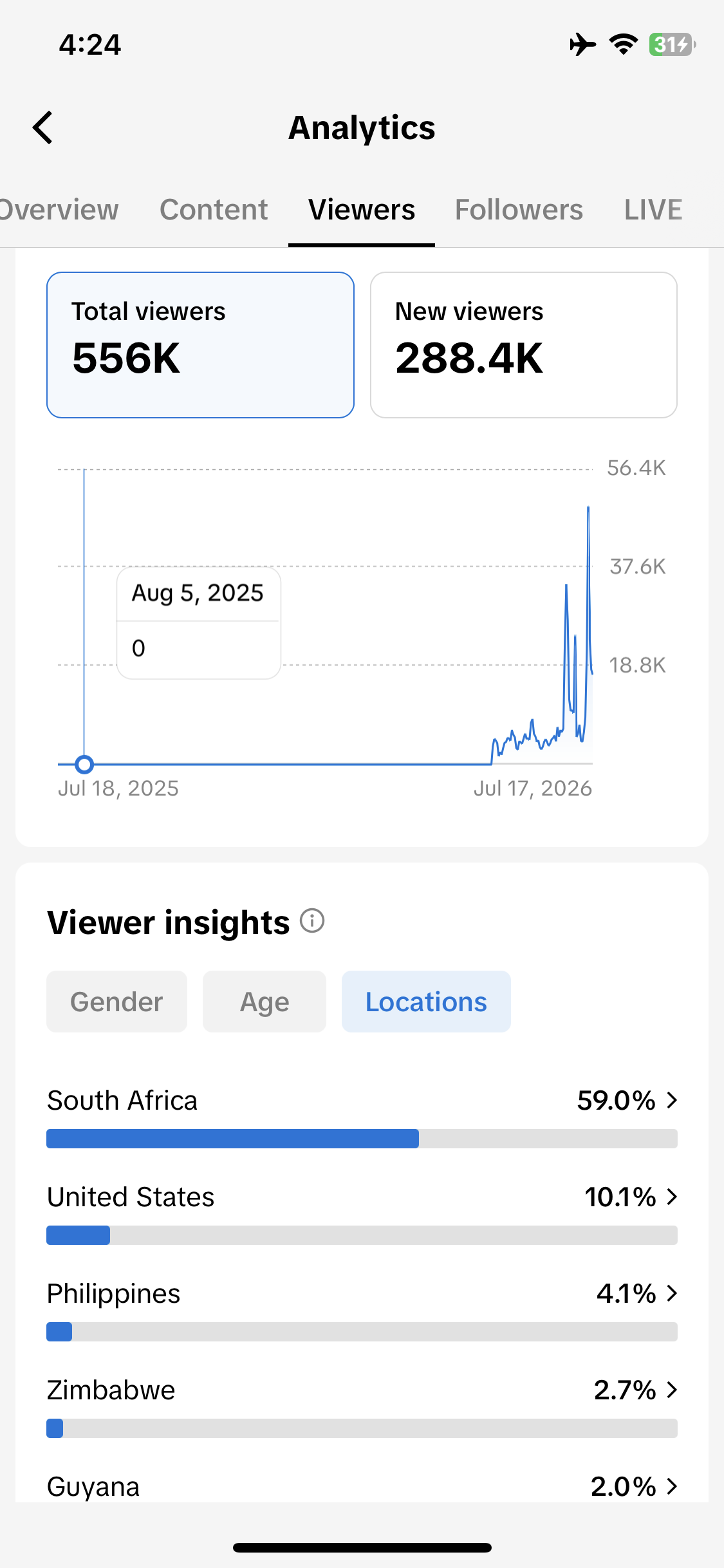724x1568 pixels.
Task: Expand South Africa location details chevron
Action: pos(672,1100)
